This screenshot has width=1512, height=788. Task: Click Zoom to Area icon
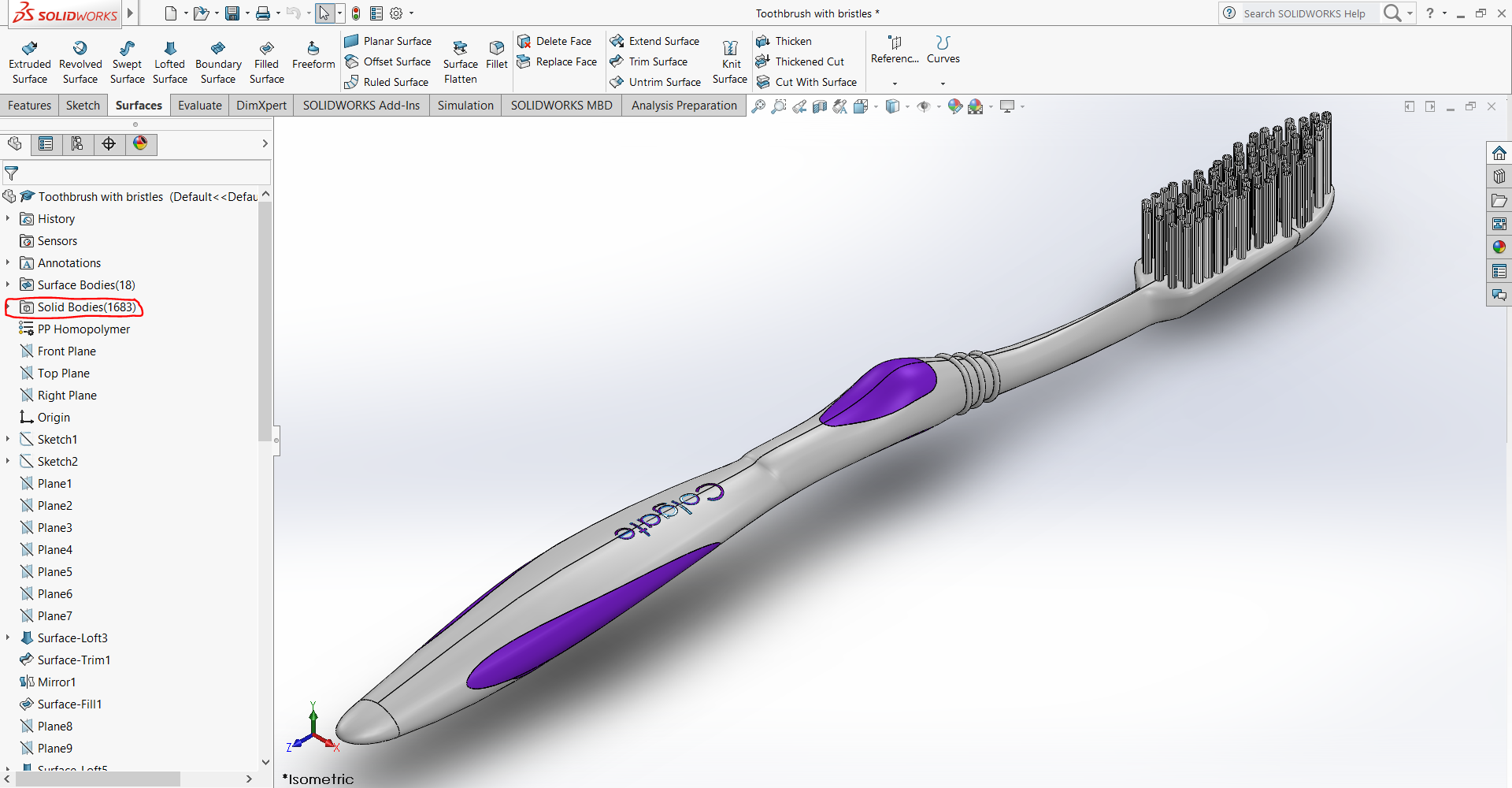click(x=779, y=106)
